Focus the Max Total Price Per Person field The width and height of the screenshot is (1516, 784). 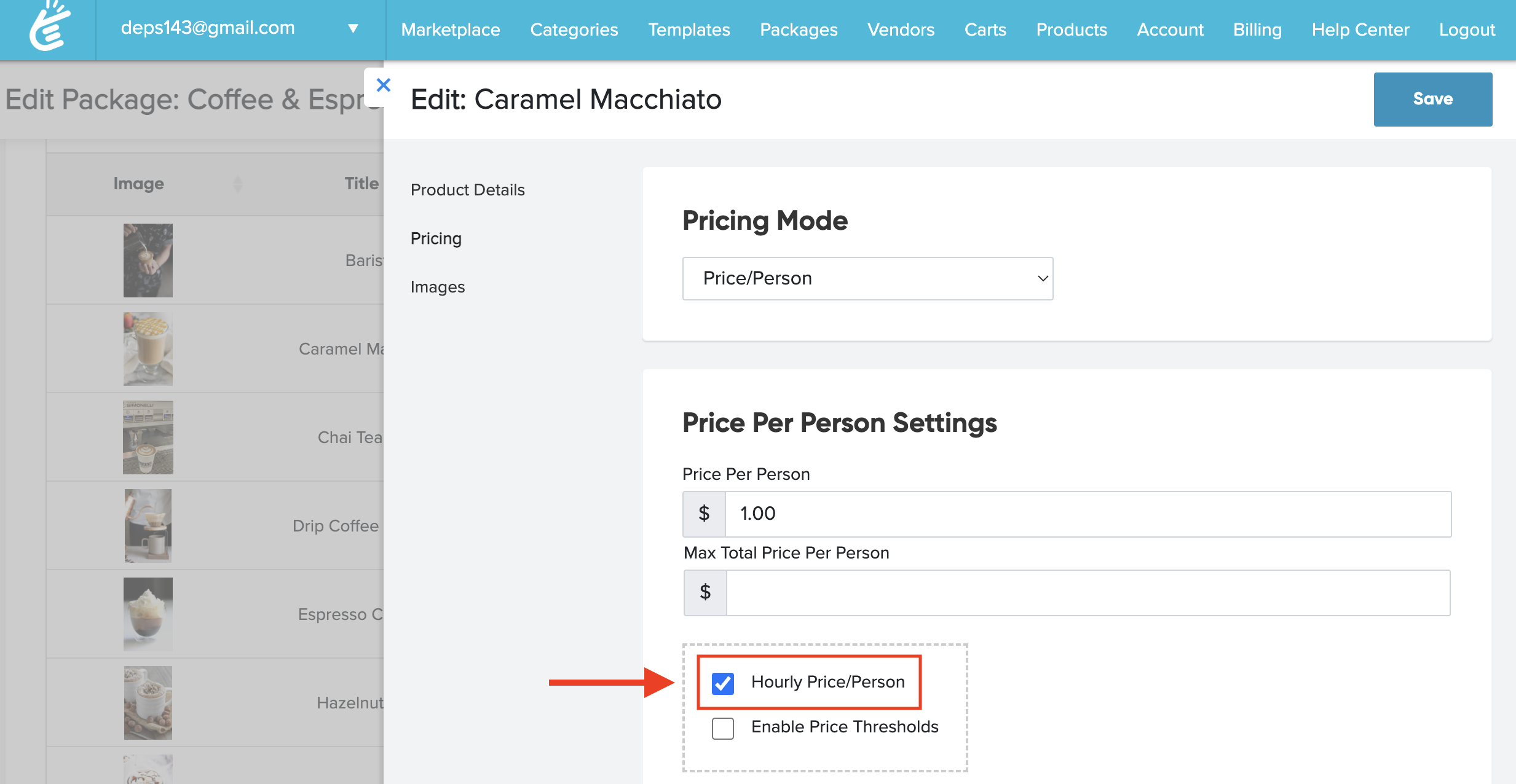(x=1087, y=593)
